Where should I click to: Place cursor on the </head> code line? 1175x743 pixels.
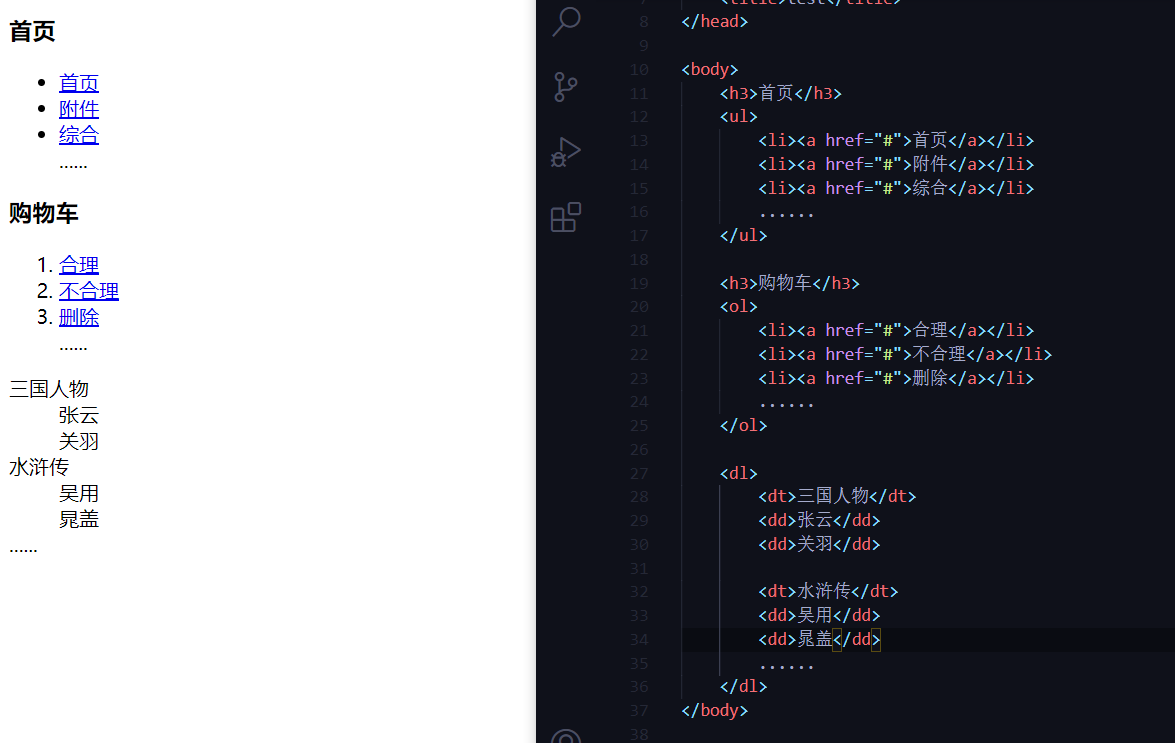pos(715,22)
